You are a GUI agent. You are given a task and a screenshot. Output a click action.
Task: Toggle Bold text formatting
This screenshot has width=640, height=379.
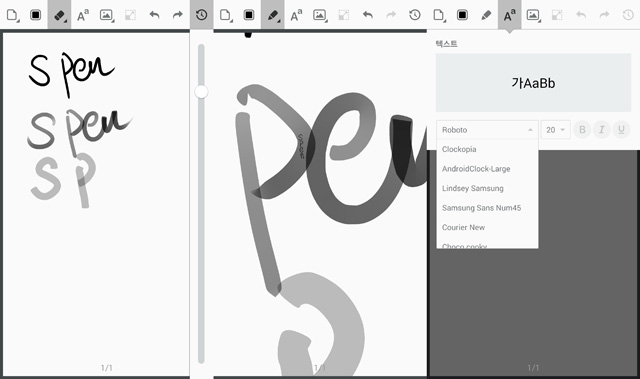point(582,130)
